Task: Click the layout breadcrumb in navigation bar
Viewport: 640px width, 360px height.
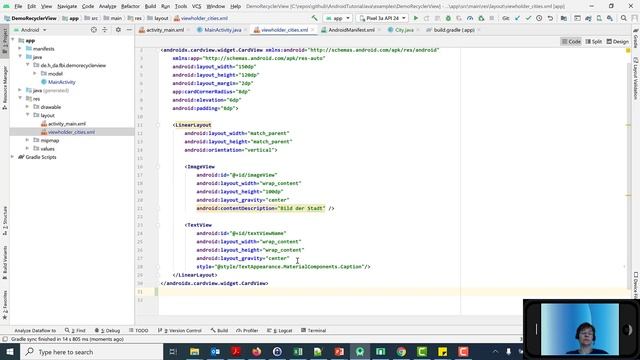Action: (x=158, y=18)
